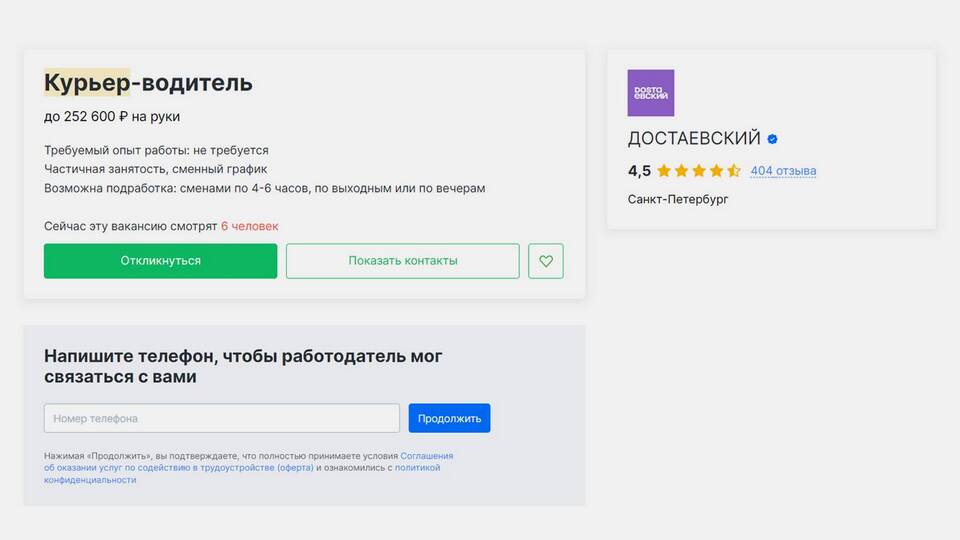The image size is (960, 540).
Task: Open the ДОСТАЕВСКИЙ company name link
Action: coord(694,138)
